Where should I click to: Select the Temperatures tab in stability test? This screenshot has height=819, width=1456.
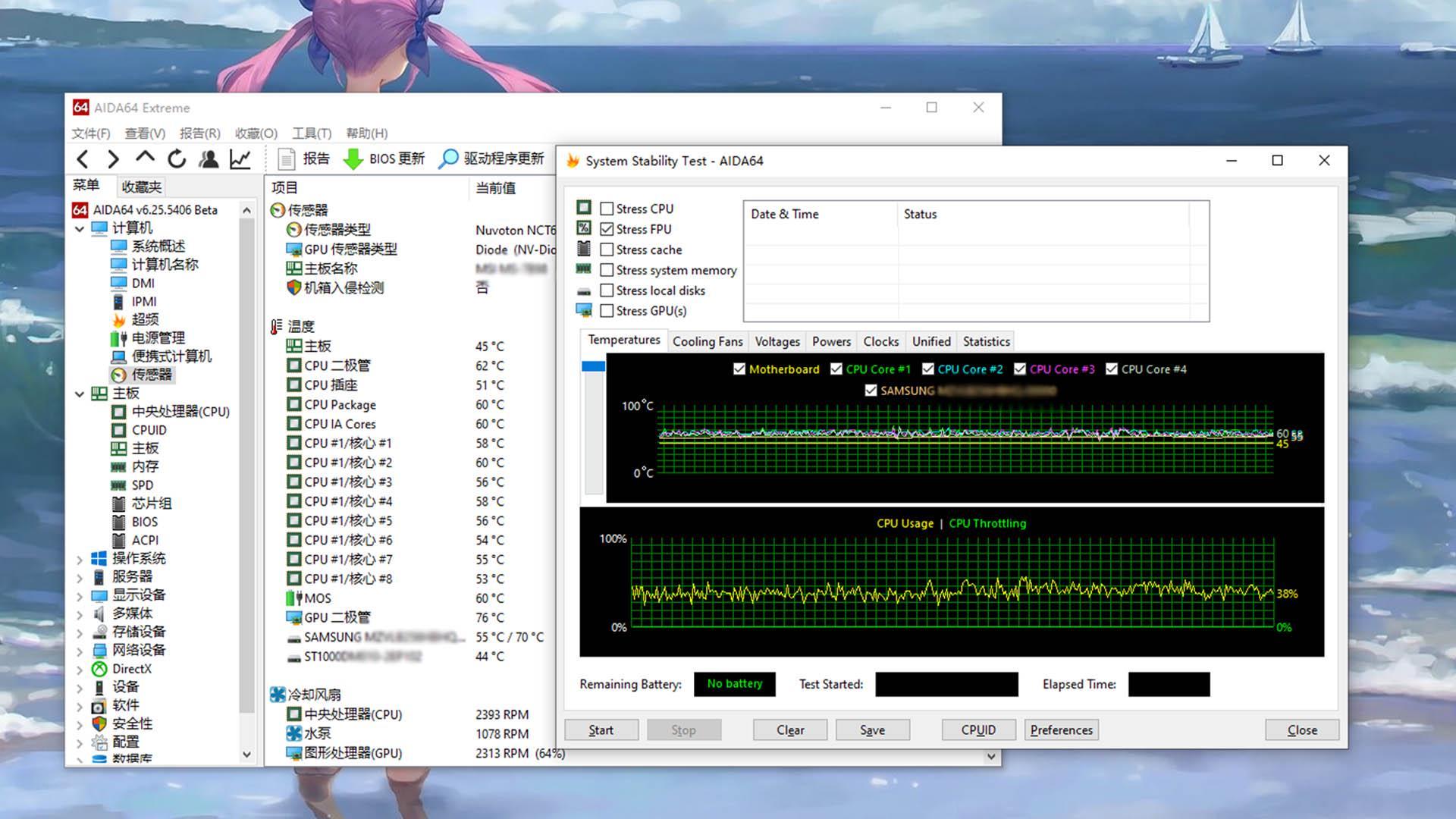pyautogui.click(x=623, y=341)
